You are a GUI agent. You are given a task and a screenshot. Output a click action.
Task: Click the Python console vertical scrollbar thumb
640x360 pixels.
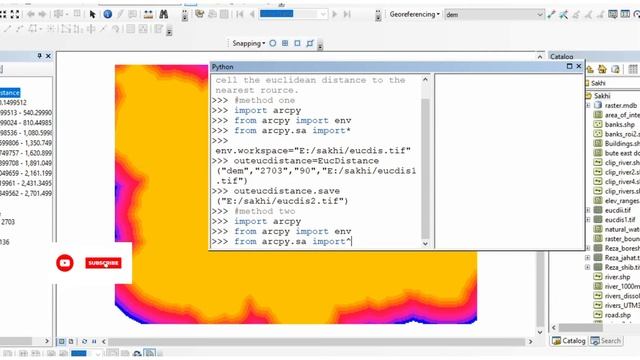[x=425, y=168]
